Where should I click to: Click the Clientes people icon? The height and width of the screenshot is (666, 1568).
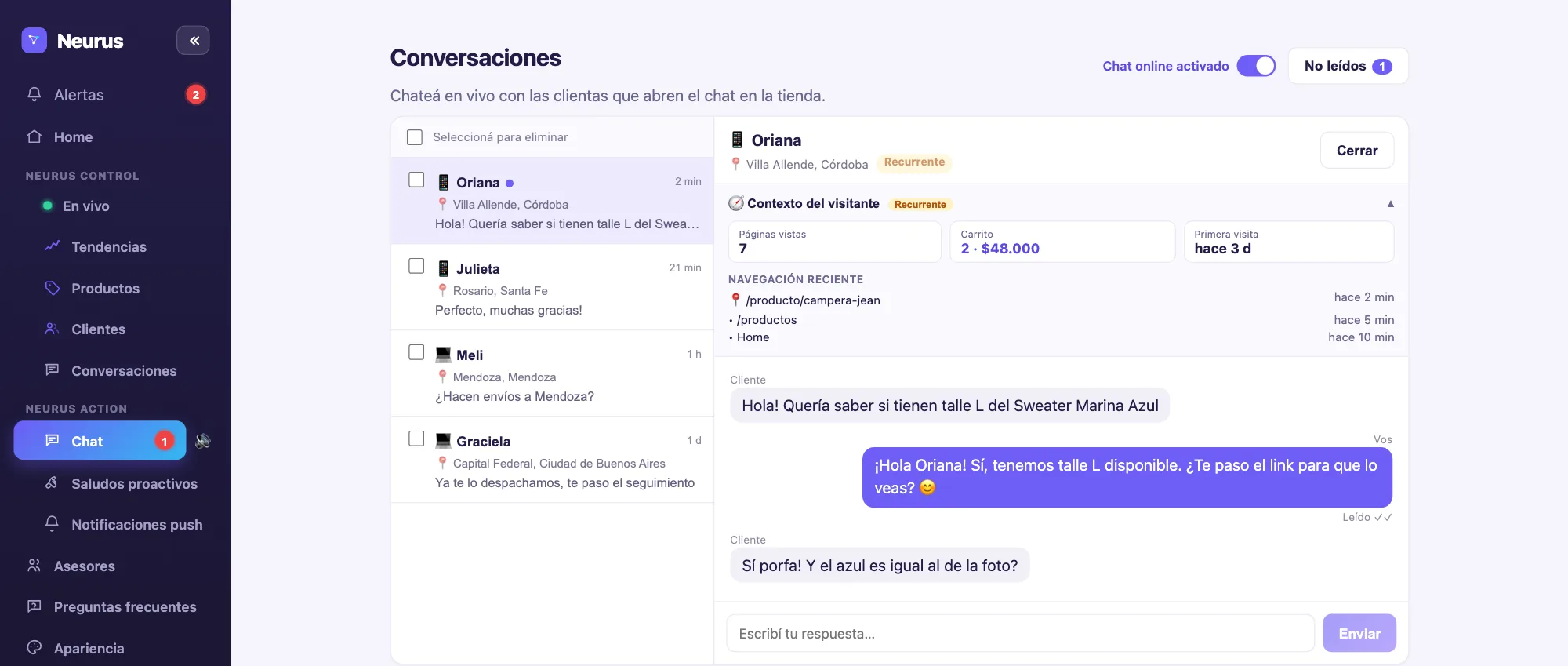52,329
